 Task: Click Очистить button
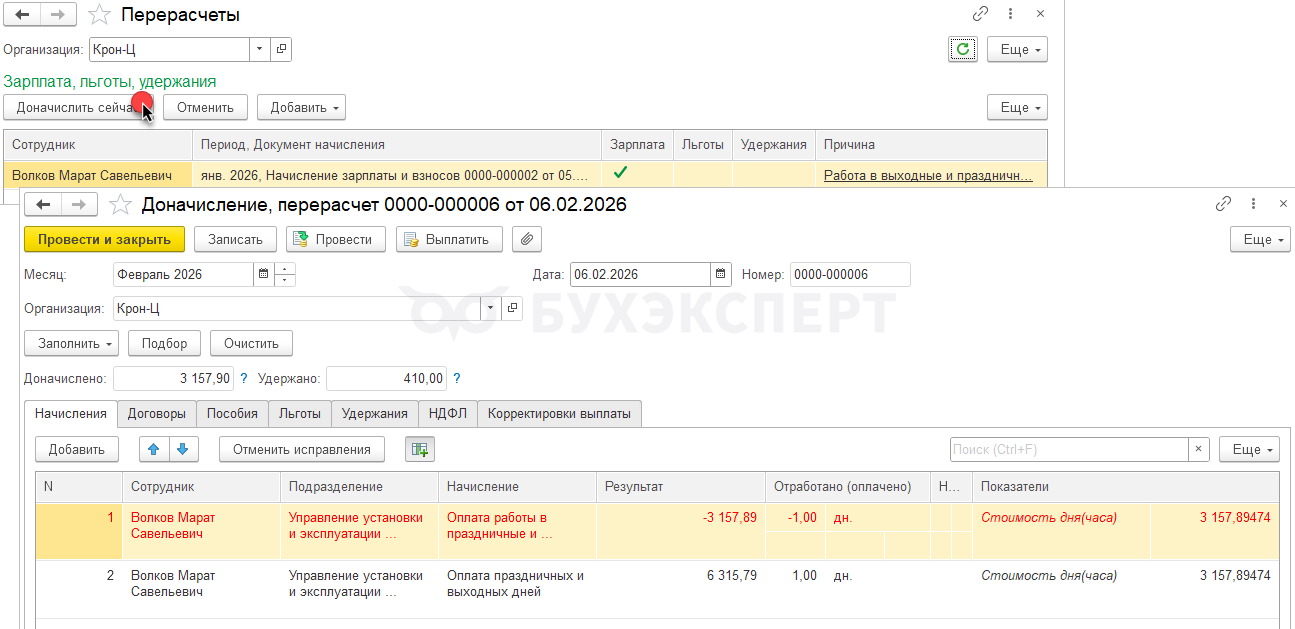(251, 343)
